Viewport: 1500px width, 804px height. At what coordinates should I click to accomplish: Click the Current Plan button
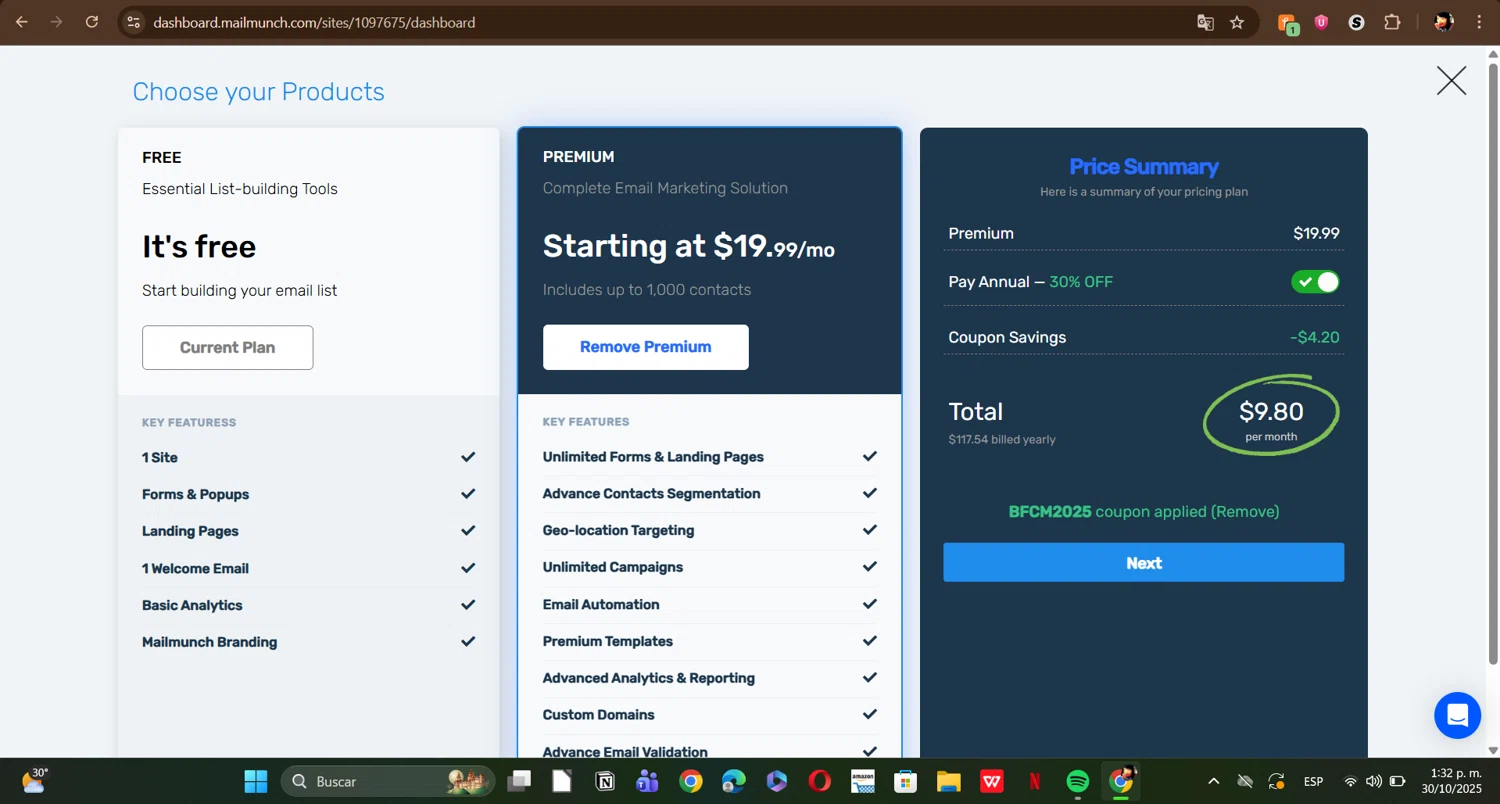[227, 348]
